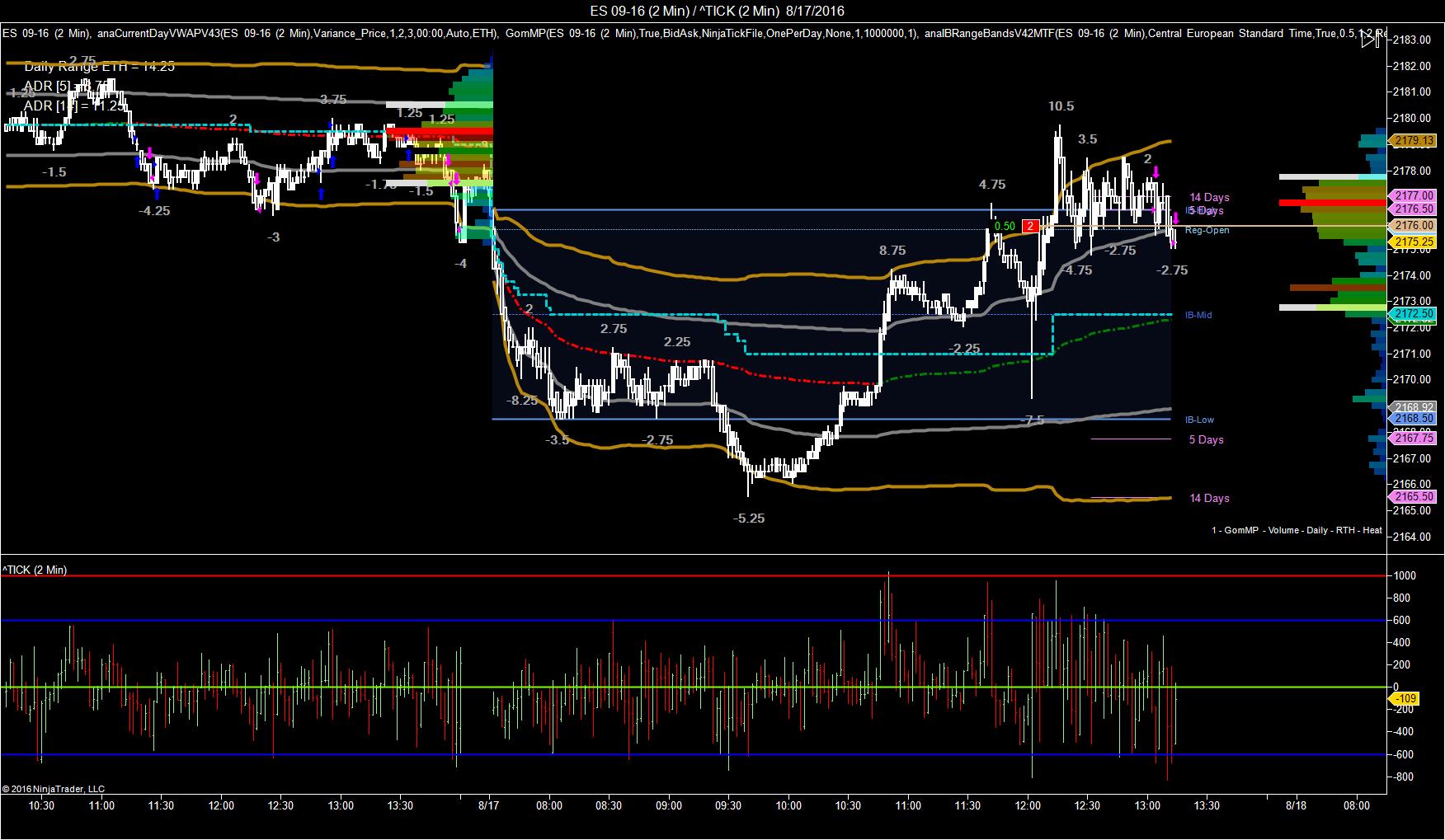Click the 5 Days label near 2167.75
The height and width of the screenshot is (840, 1445).
pyautogui.click(x=1206, y=440)
